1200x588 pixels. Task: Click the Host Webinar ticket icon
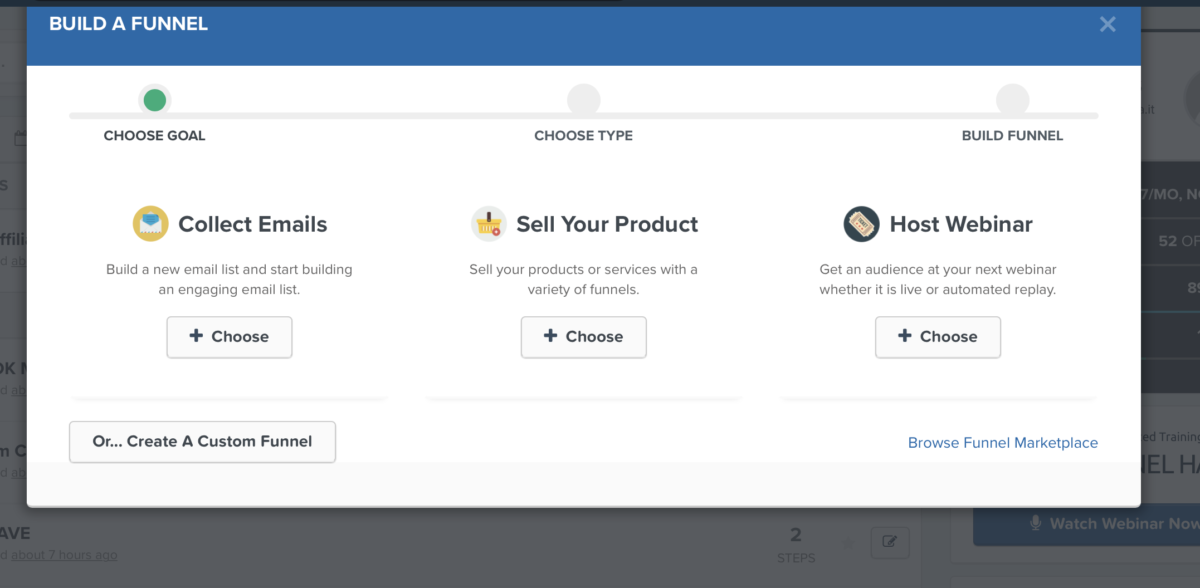(x=861, y=223)
